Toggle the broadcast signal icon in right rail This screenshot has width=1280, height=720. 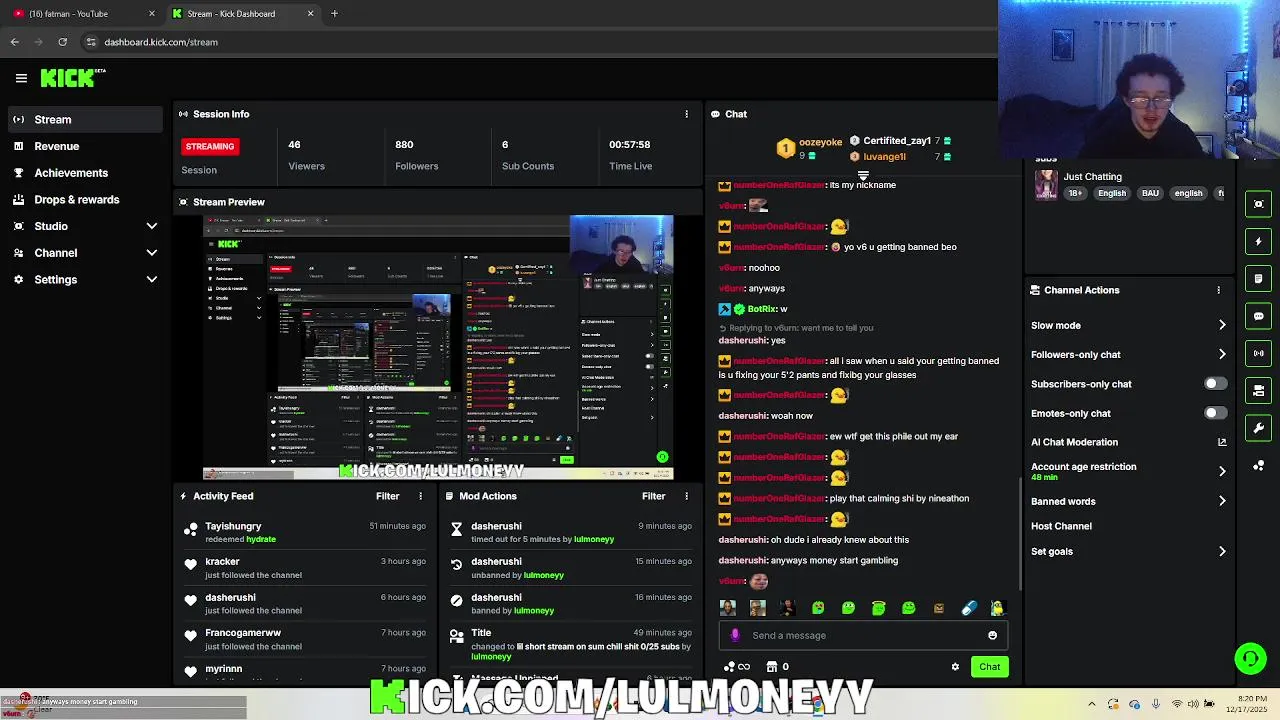click(1259, 353)
